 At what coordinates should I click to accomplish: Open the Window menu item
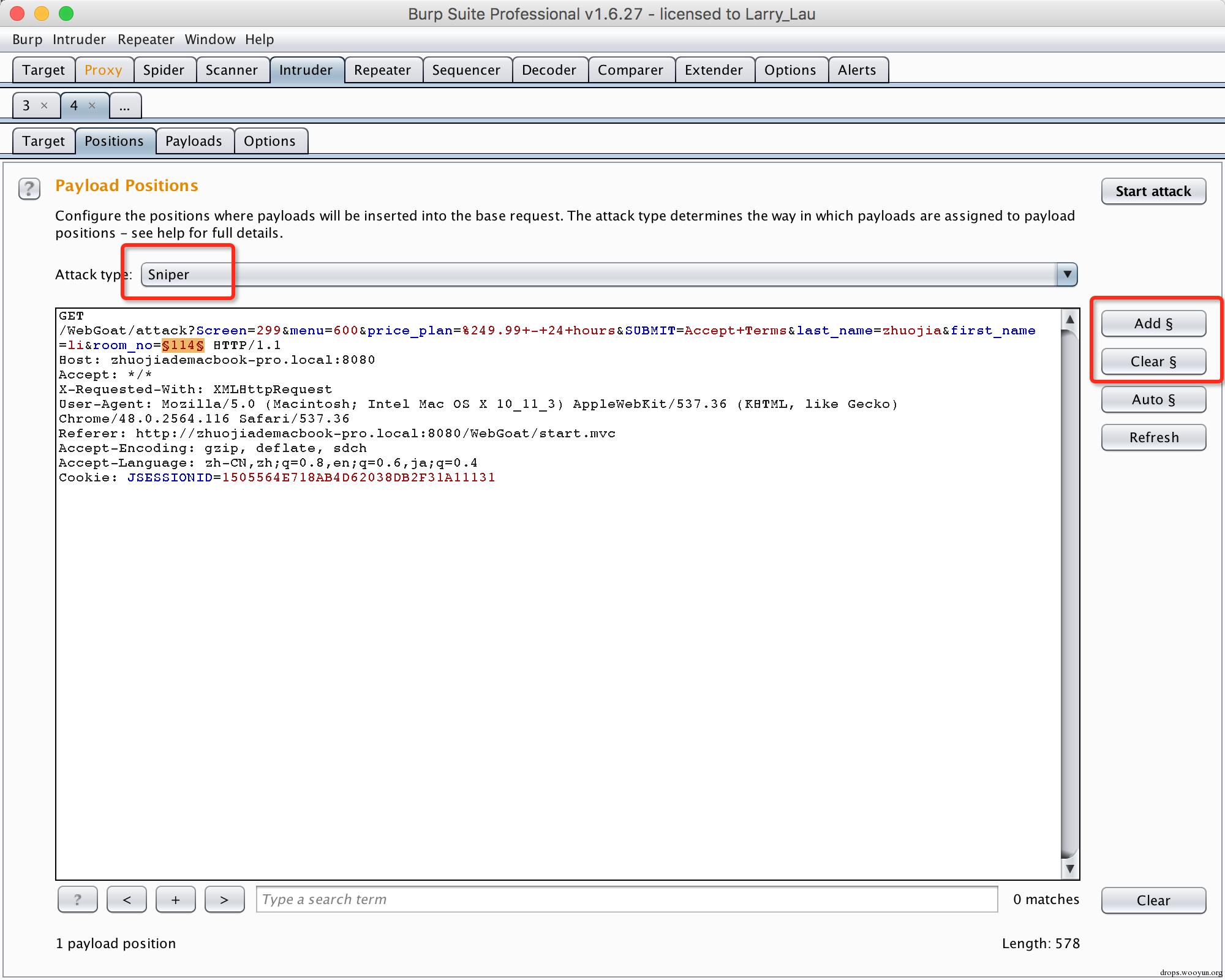[209, 39]
